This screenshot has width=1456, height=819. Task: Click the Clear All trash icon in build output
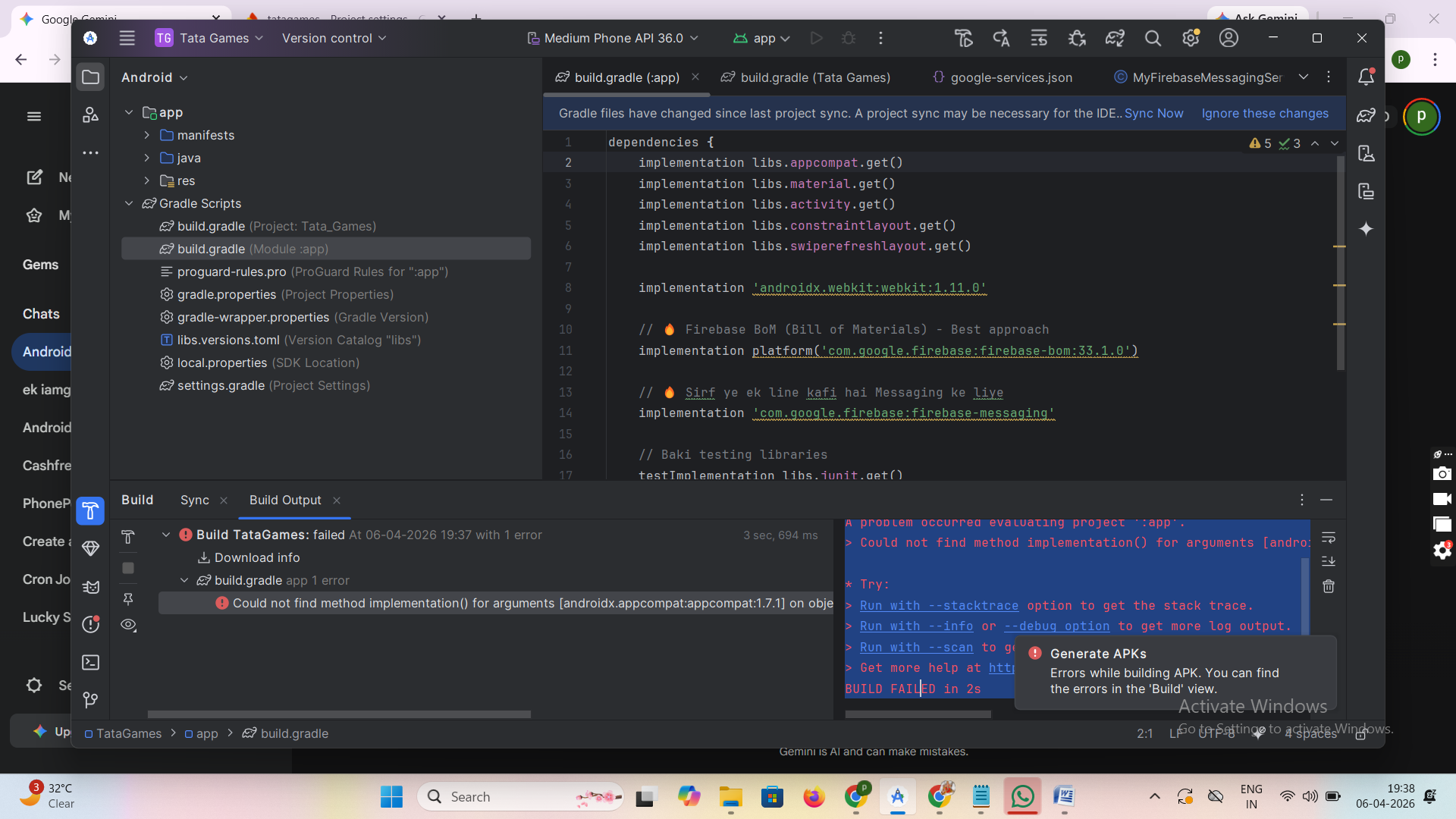tap(1329, 586)
